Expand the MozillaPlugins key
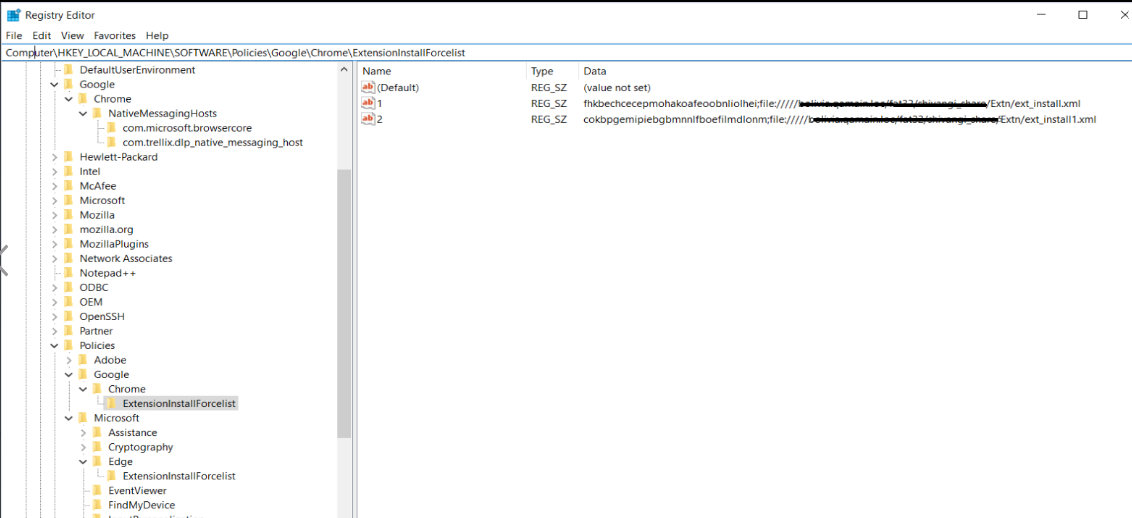This screenshot has height=518, width=1132. coord(54,244)
